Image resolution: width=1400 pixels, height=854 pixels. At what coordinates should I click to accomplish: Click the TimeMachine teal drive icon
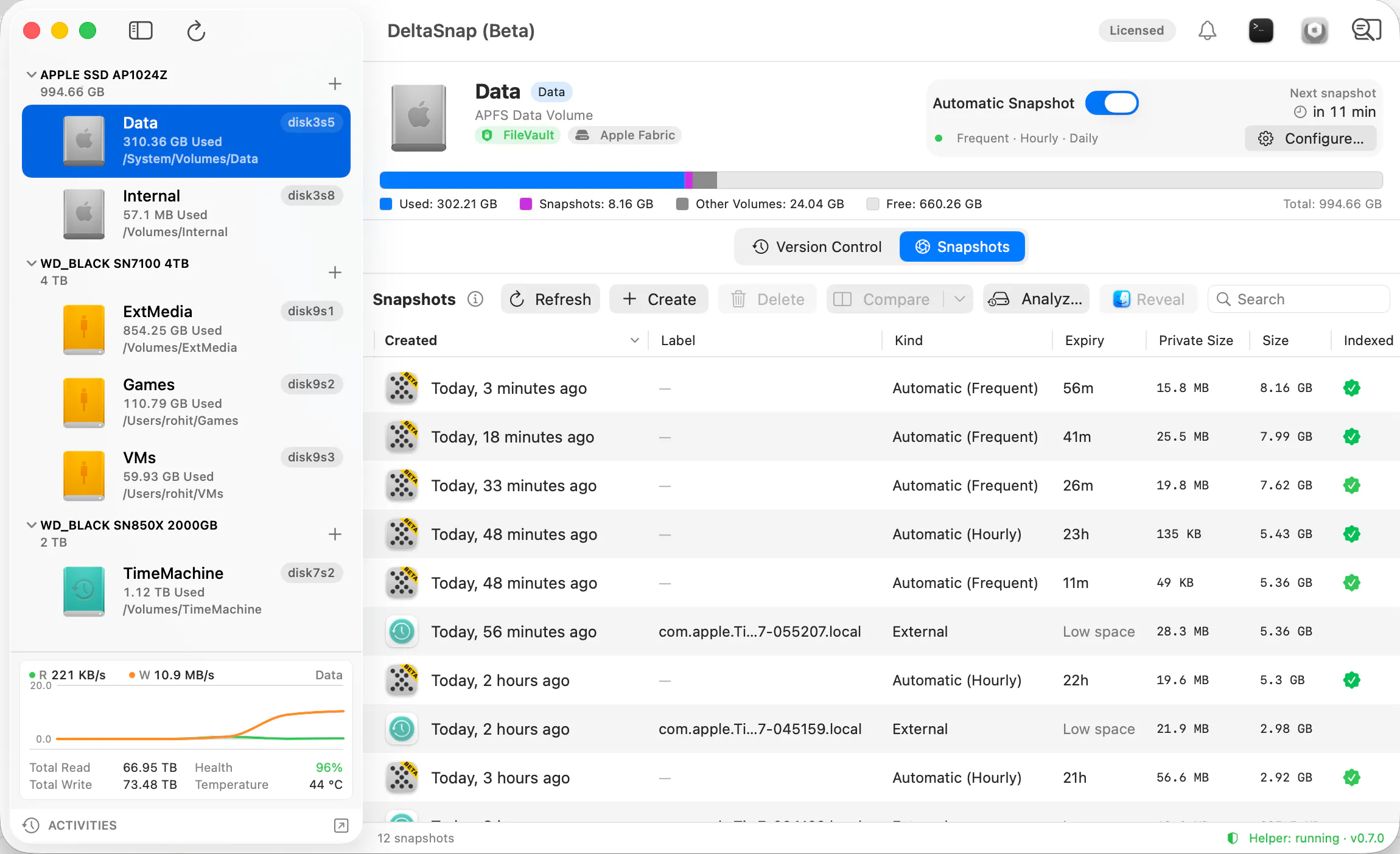84,591
